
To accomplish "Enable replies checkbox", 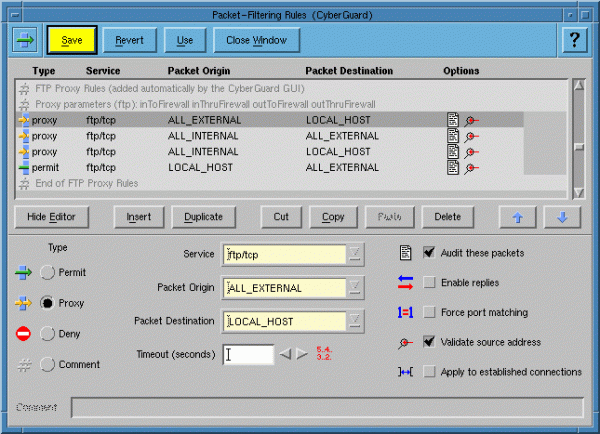I will coord(429,282).
